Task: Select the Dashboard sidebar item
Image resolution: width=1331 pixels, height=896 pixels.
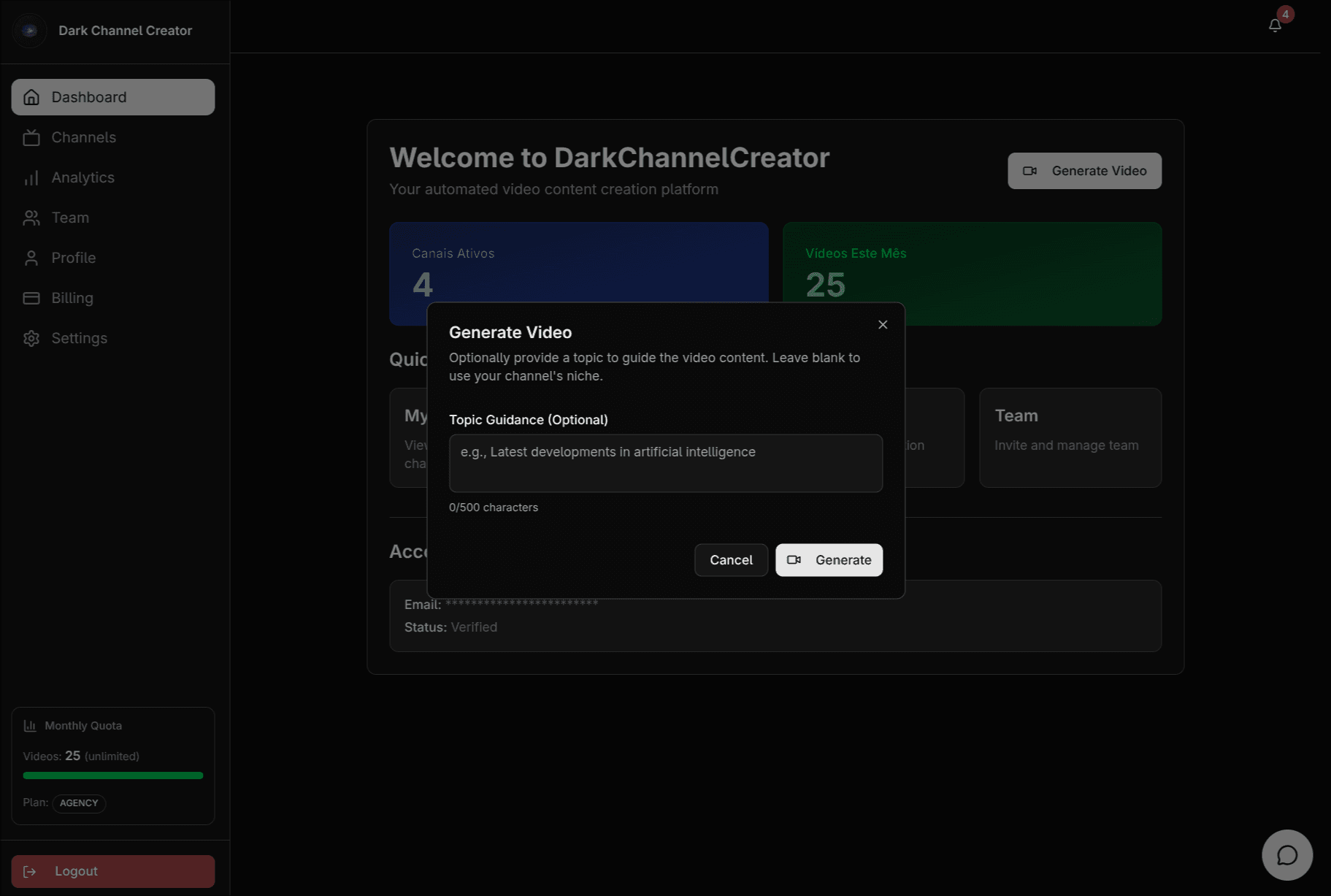Action: point(112,96)
